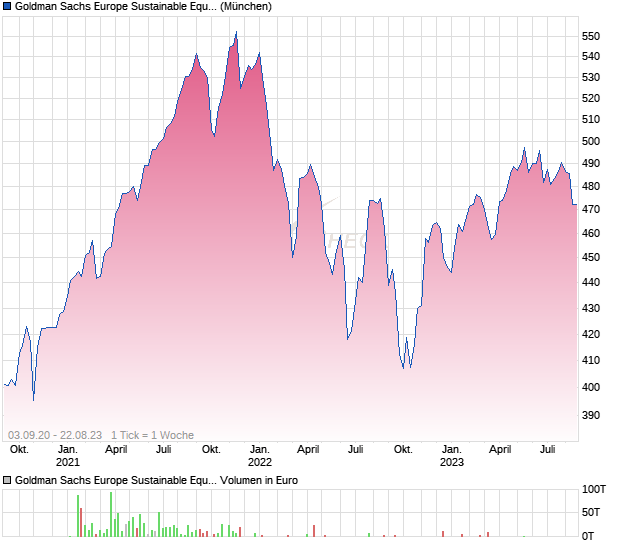Viewport: 620px width, 546px height.
Task: Click the 530 price axis label
Action: [x=591, y=77]
